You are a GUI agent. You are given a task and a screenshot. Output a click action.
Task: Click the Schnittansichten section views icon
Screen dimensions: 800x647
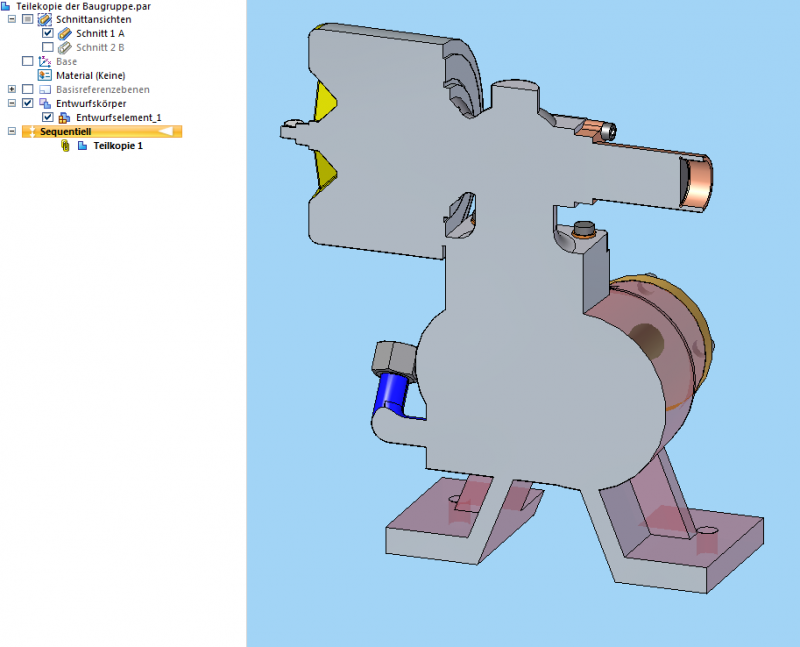44,19
